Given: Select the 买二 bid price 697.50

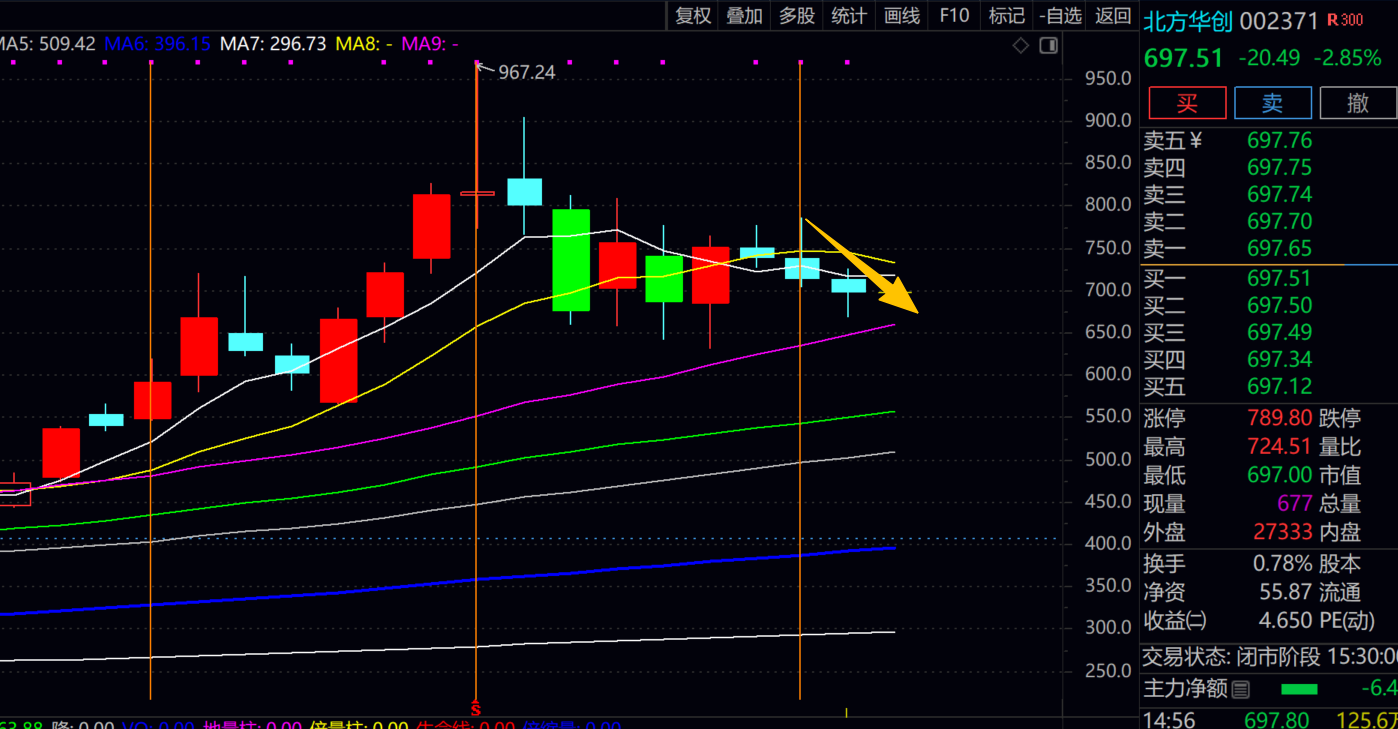Looking at the screenshot, I should coord(1279,306).
